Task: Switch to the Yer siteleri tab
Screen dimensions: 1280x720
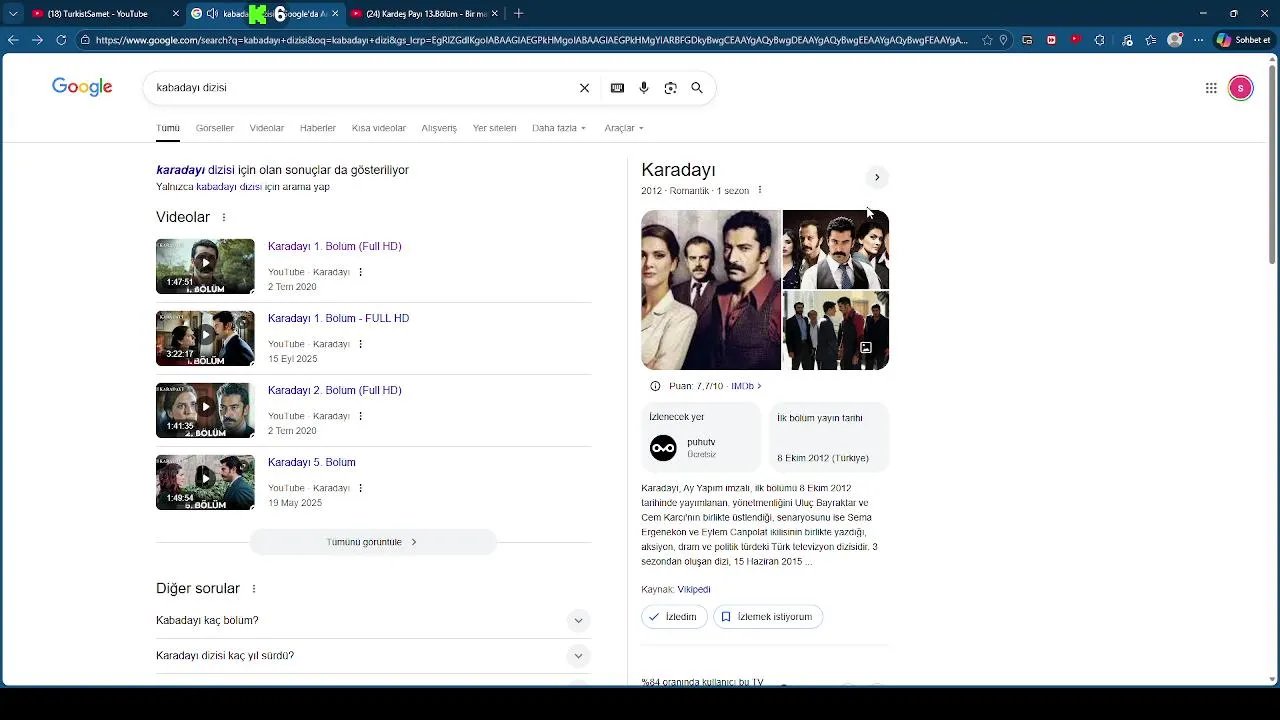Action: (495, 128)
